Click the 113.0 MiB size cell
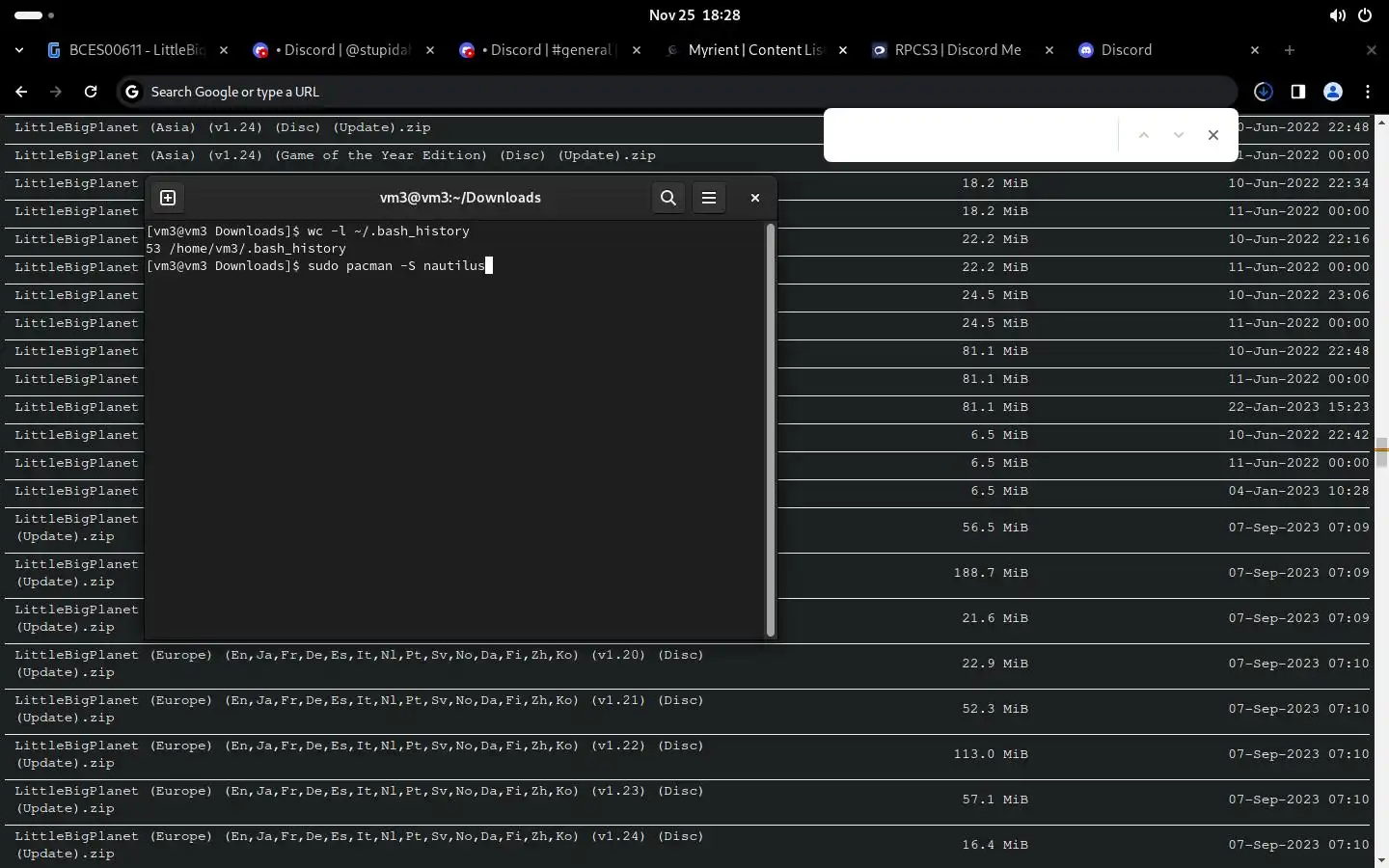 991,754
